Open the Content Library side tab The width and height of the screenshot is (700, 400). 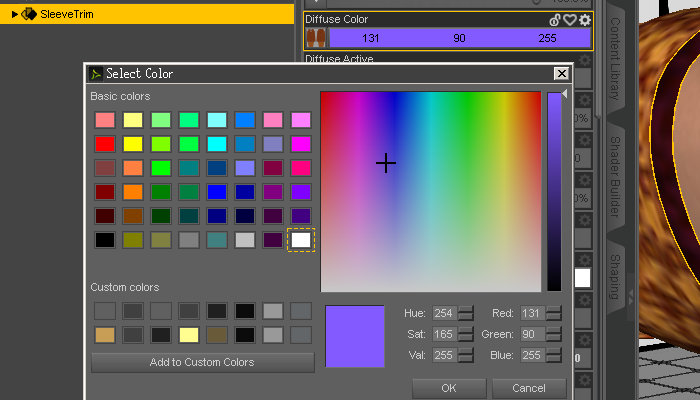pyautogui.click(x=615, y=58)
